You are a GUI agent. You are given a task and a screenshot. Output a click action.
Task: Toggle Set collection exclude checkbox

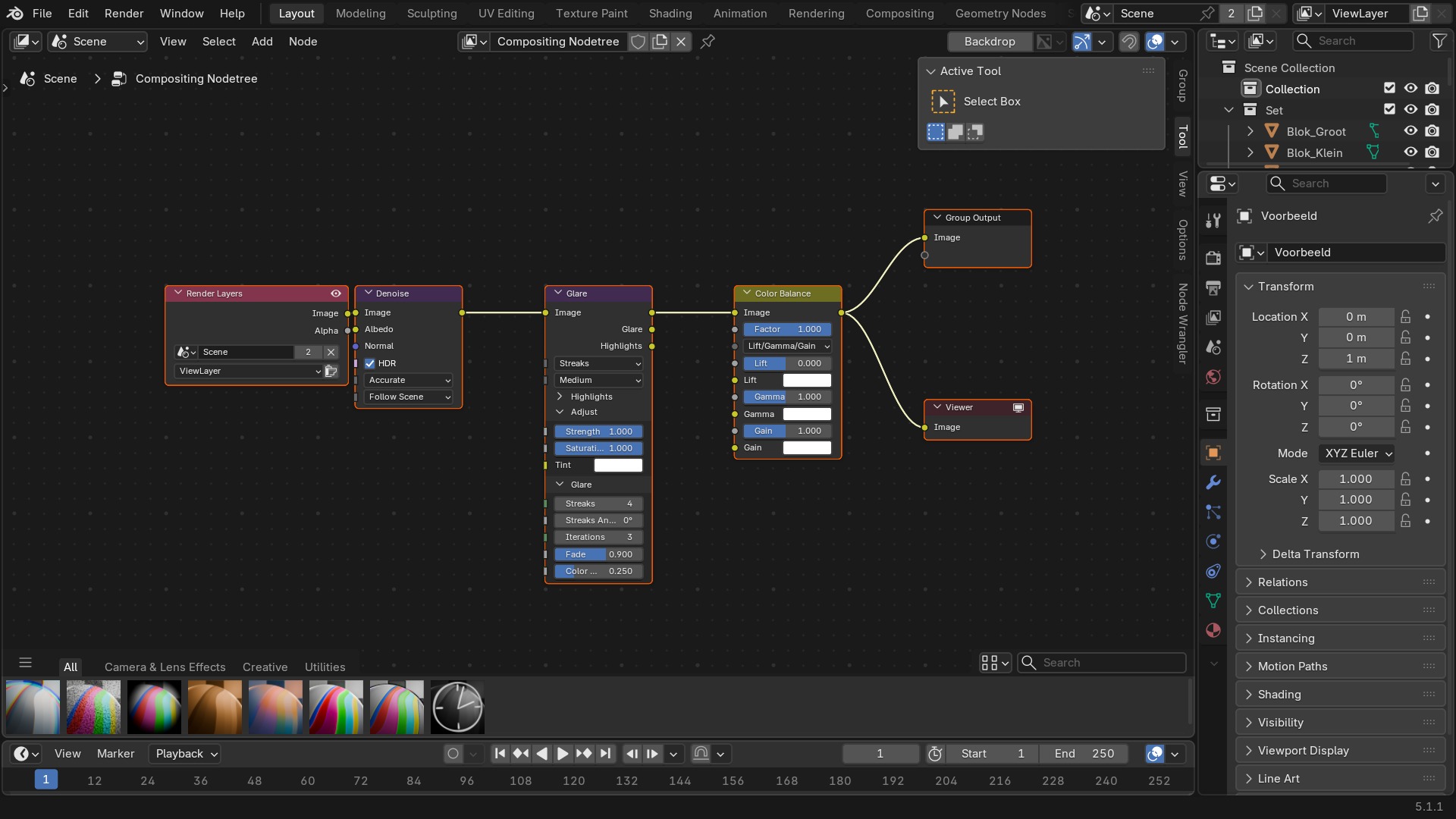[x=1389, y=110]
